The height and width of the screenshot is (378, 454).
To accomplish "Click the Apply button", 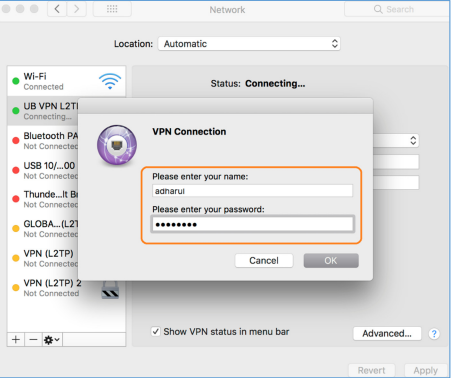I will pyautogui.click(x=426, y=371).
